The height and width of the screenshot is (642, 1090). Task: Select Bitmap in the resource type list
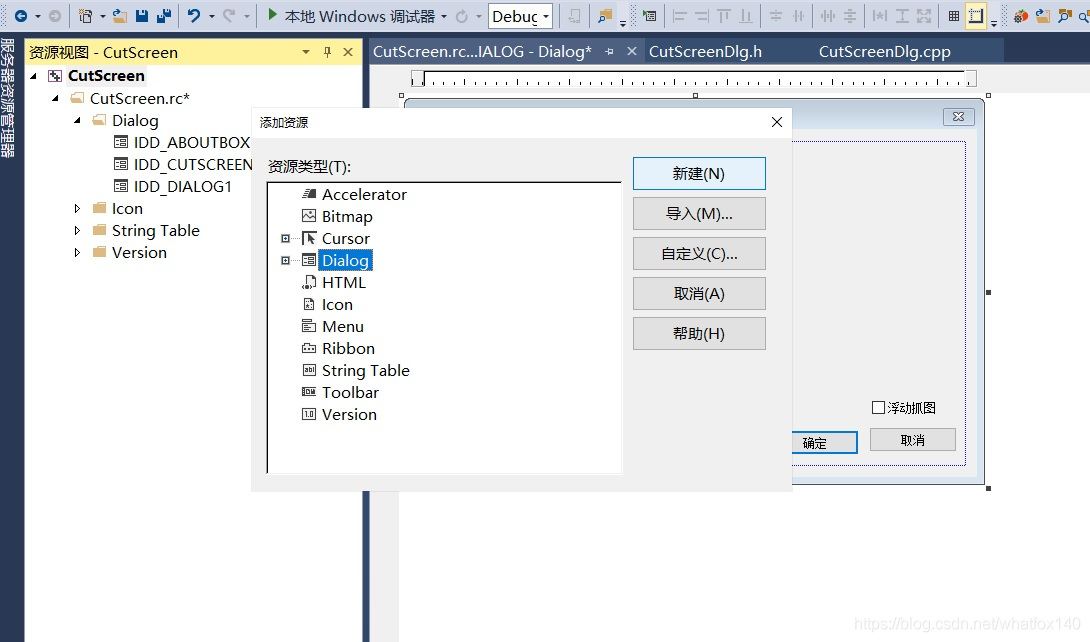[347, 217]
